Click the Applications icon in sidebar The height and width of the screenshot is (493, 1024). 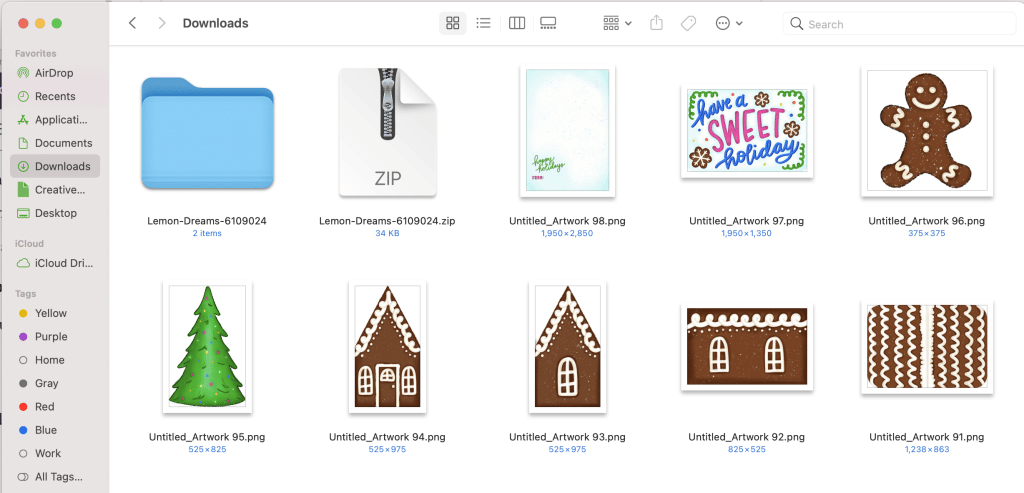point(24,119)
